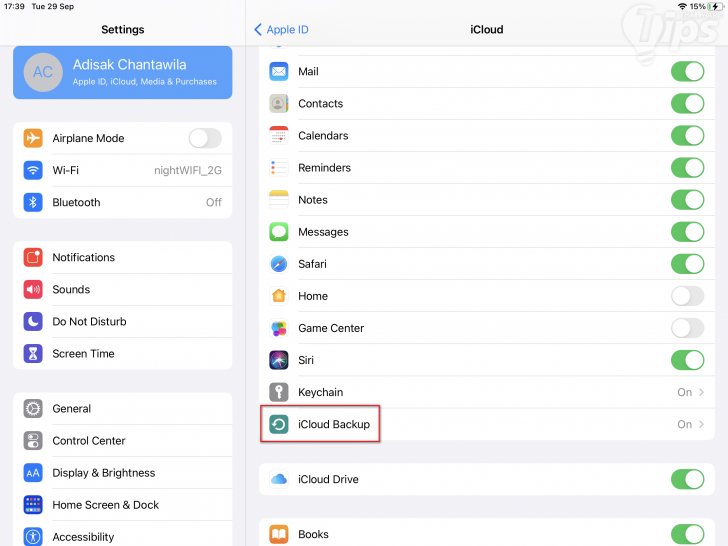Open Adisak Chantawila Apple ID profile

pos(123,72)
